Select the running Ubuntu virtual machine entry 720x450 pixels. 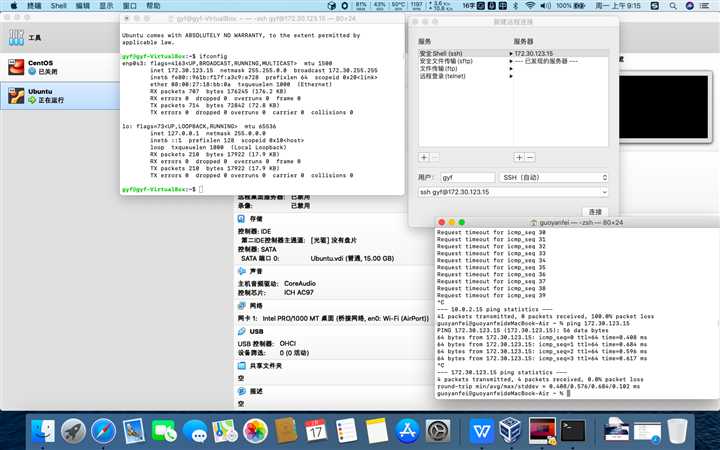click(60, 96)
